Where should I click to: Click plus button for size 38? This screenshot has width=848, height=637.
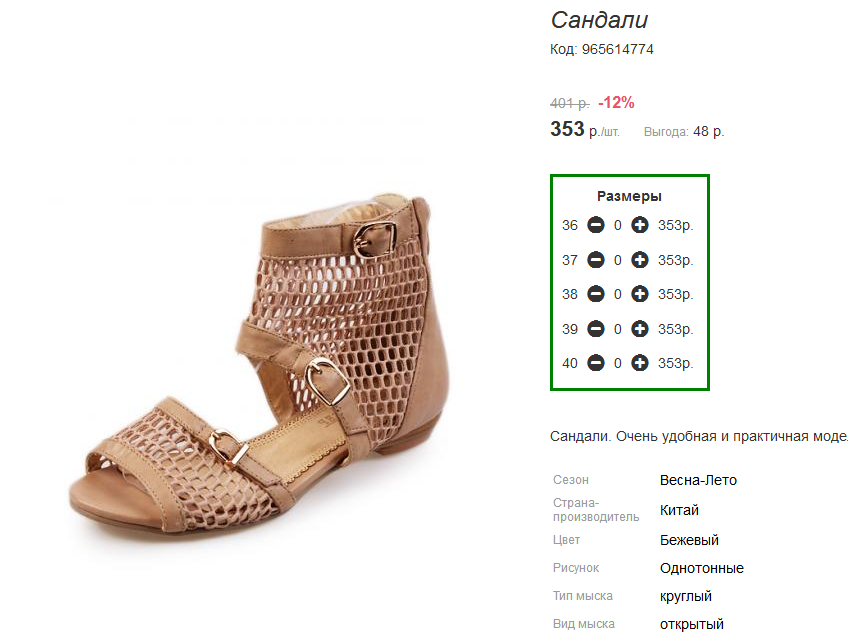[x=640, y=294]
